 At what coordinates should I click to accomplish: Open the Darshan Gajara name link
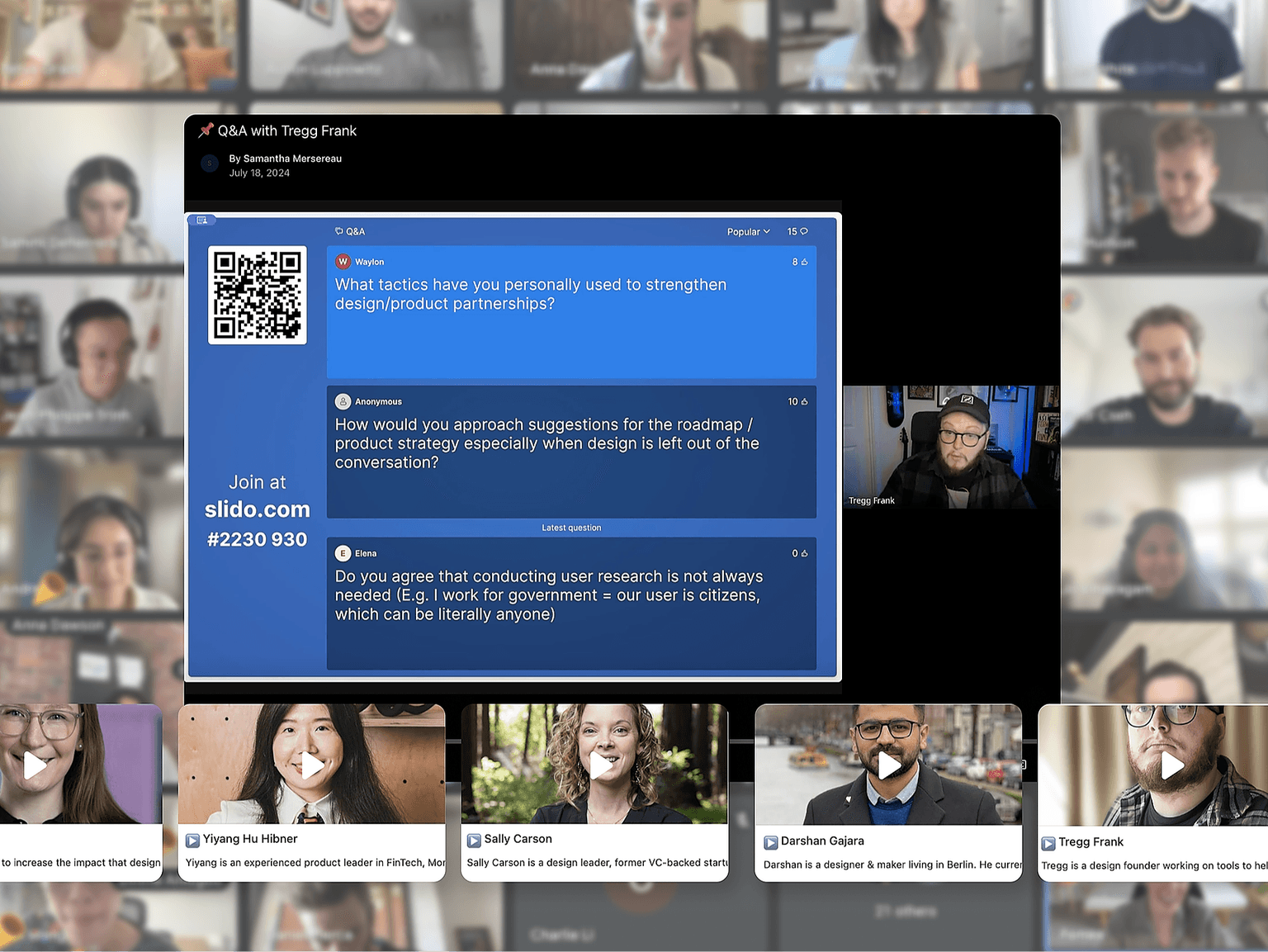tap(822, 841)
